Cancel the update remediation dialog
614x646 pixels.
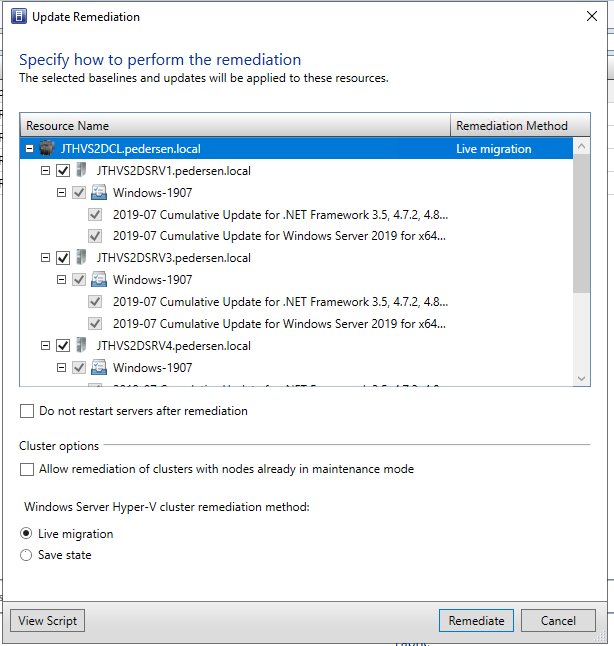558,620
